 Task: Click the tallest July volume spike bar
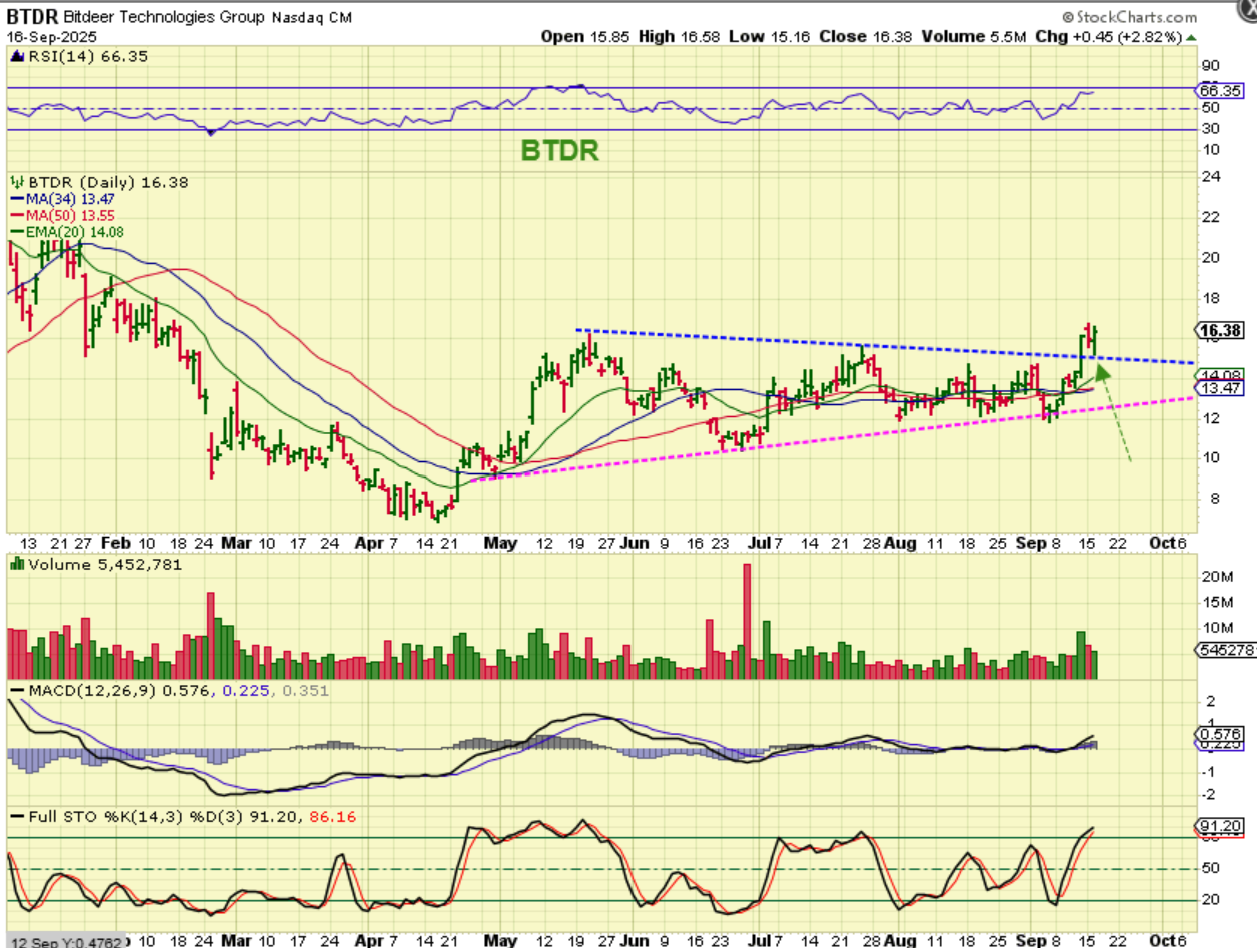pyautogui.click(x=745, y=621)
